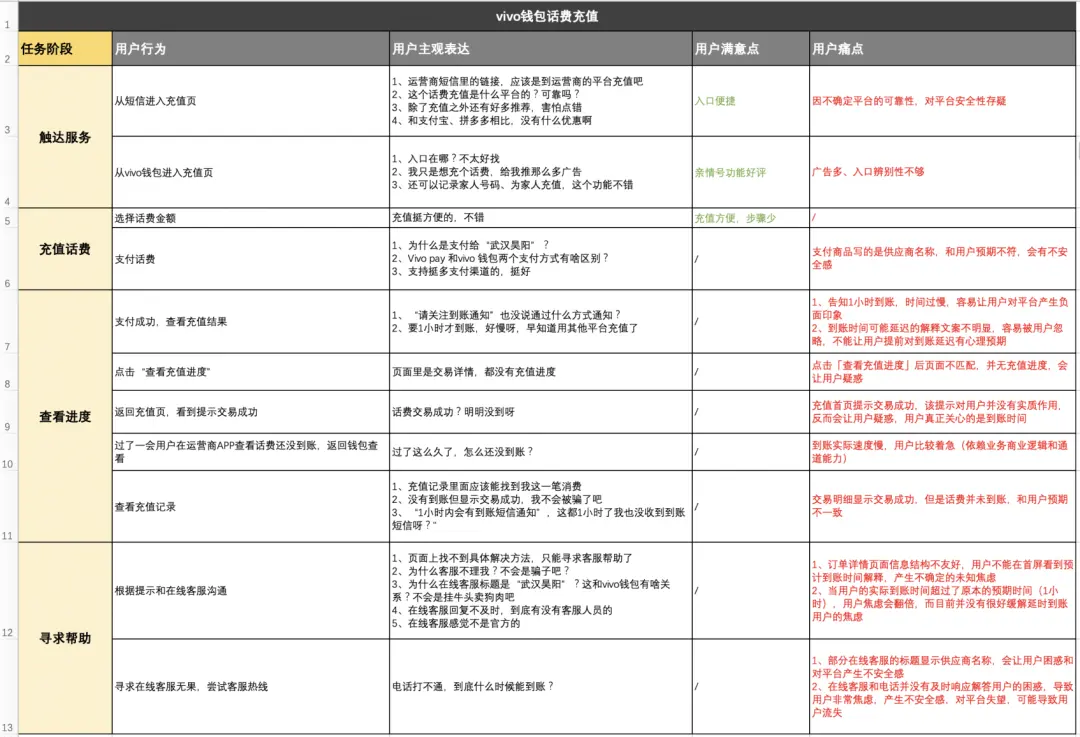Select the 从短信进入充值页 cell
Image resolution: width=1080 pixels, height=737 pixels.
[250, 101]
